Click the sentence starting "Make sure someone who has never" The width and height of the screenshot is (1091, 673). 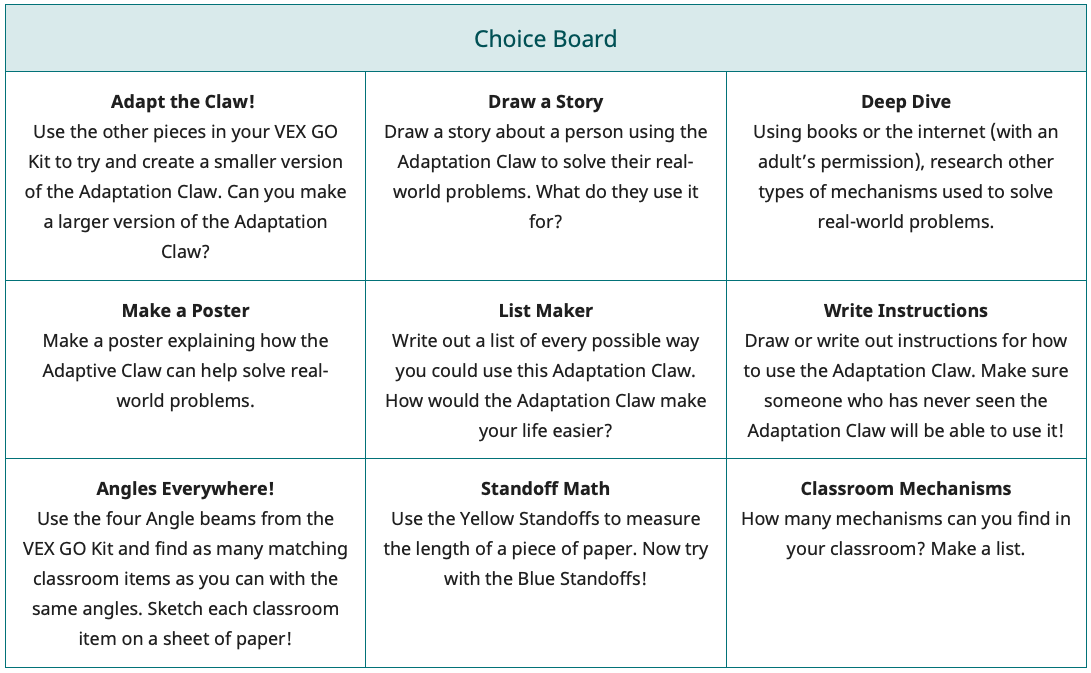pos(905,416)
